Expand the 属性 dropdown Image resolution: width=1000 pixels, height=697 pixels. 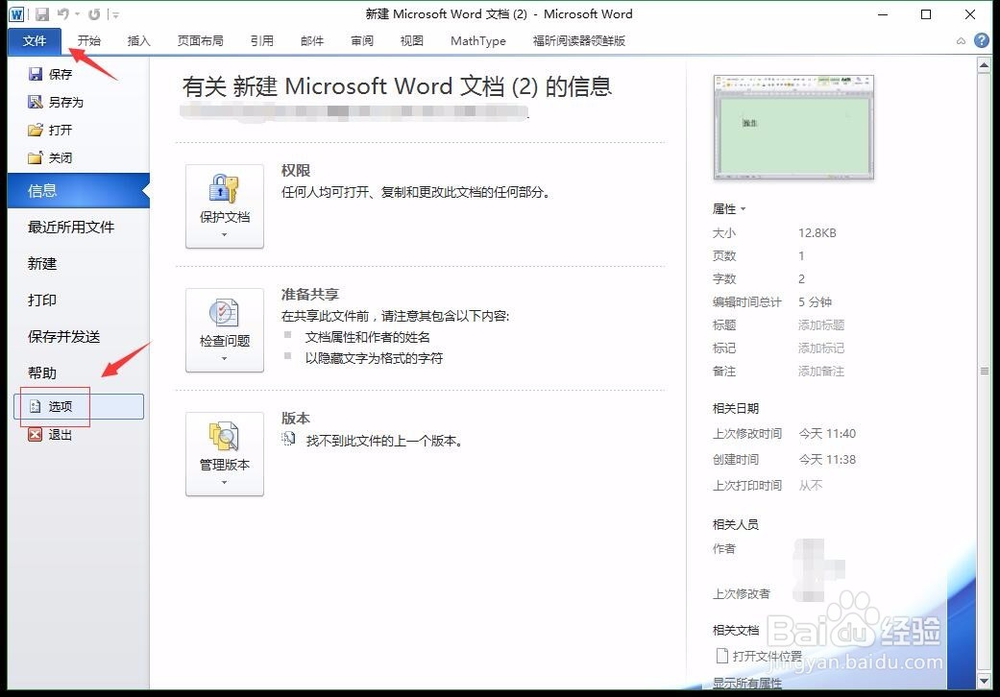pos(729,209)
